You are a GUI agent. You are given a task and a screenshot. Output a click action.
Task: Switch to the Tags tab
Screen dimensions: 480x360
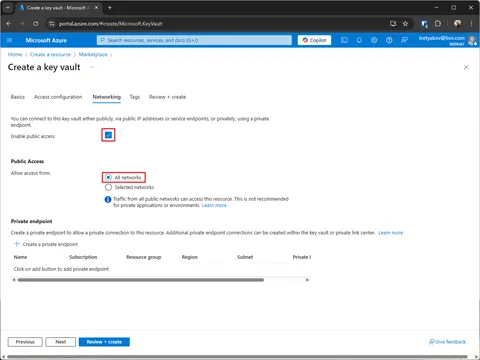[x=135, y=97]
